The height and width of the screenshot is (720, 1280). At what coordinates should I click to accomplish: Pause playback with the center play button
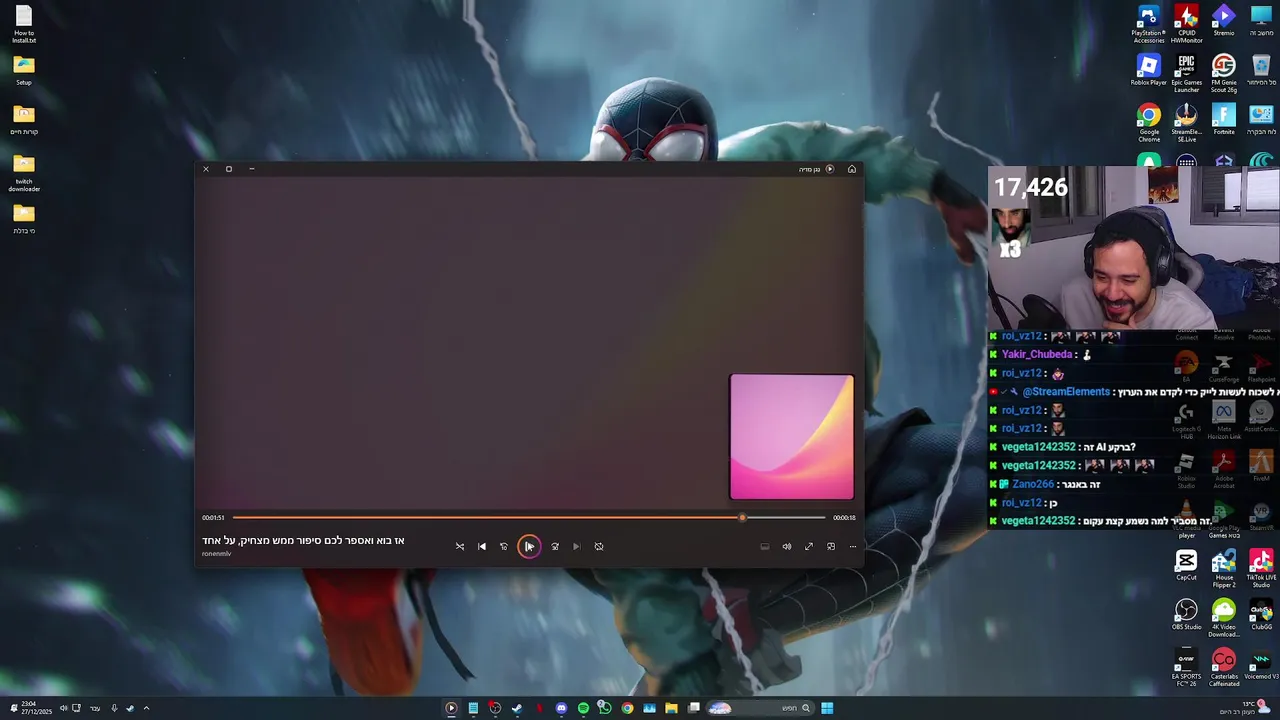coord(529,546)
